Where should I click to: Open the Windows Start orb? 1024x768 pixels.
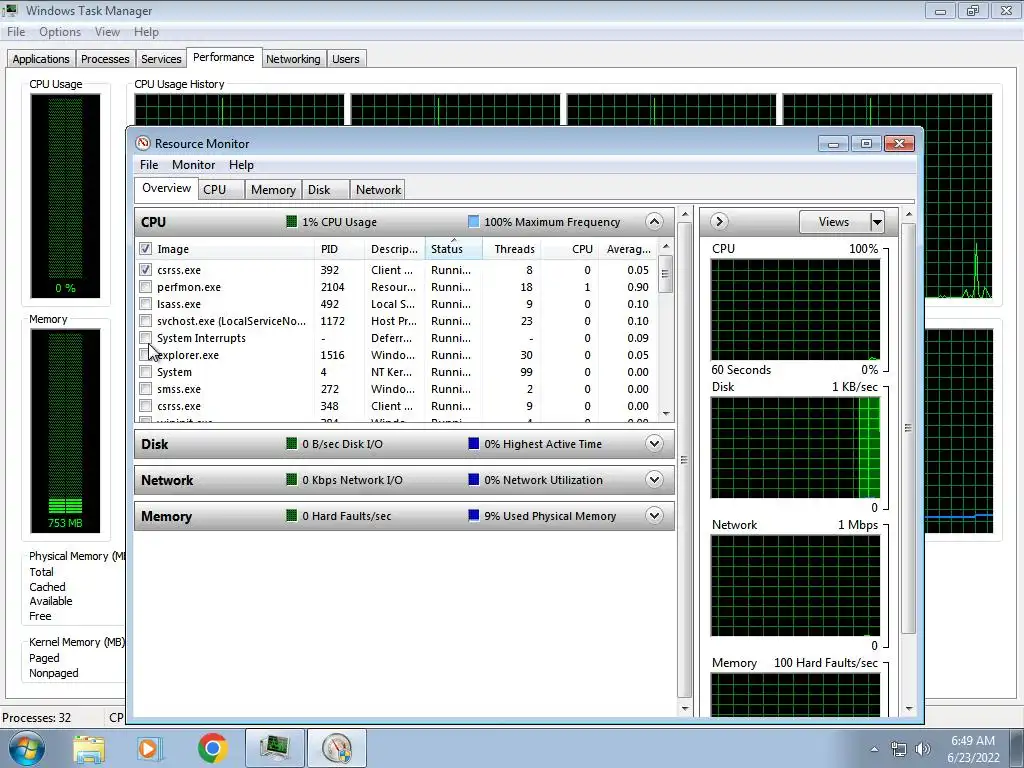(26, 748)
